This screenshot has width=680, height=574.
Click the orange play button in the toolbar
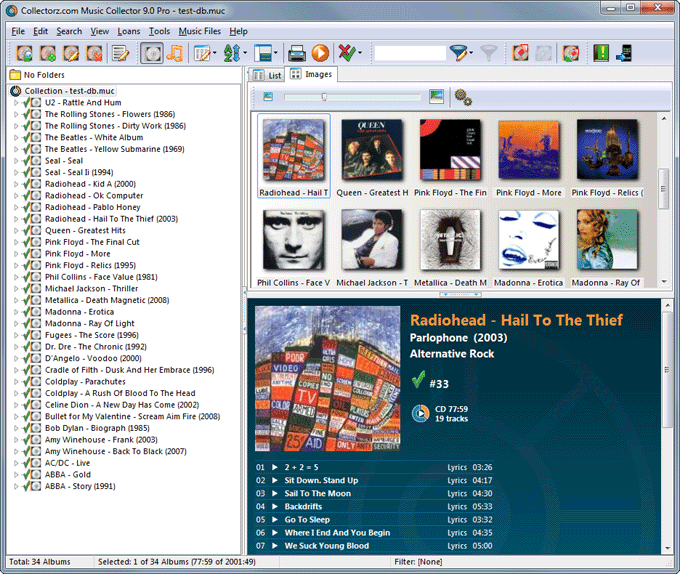point(320,53)
